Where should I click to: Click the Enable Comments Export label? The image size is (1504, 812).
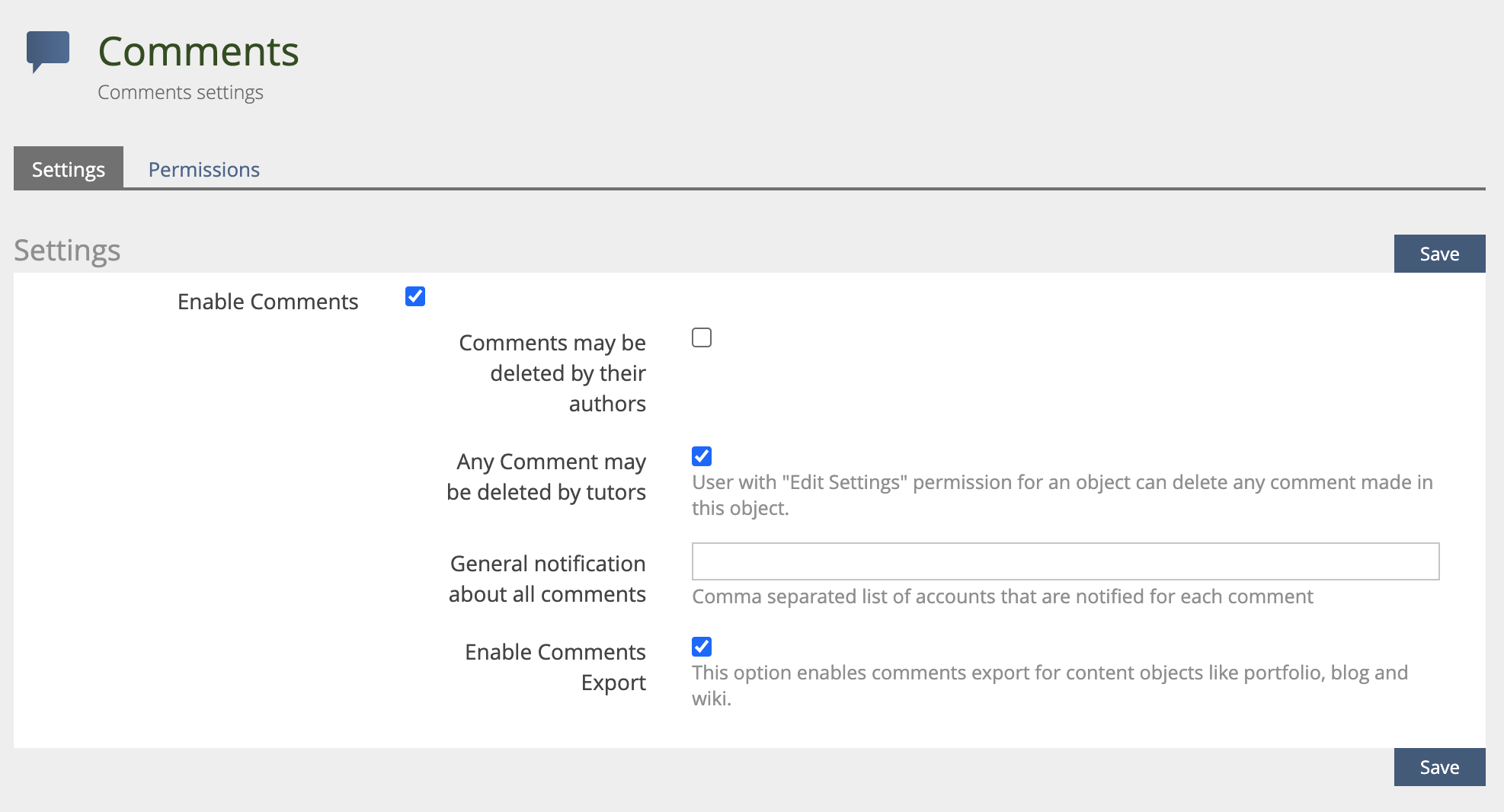pyautogui.click(x=555, y=667)
